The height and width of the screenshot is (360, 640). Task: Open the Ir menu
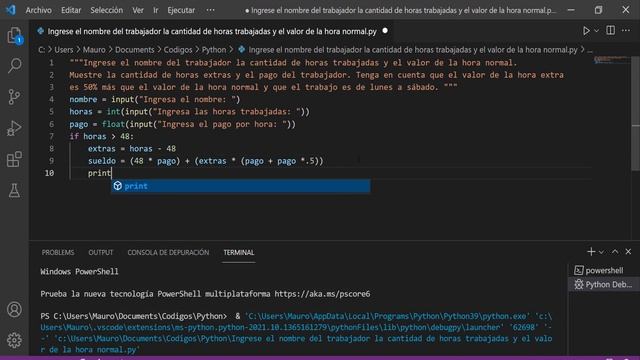click(x=156, y=10)
